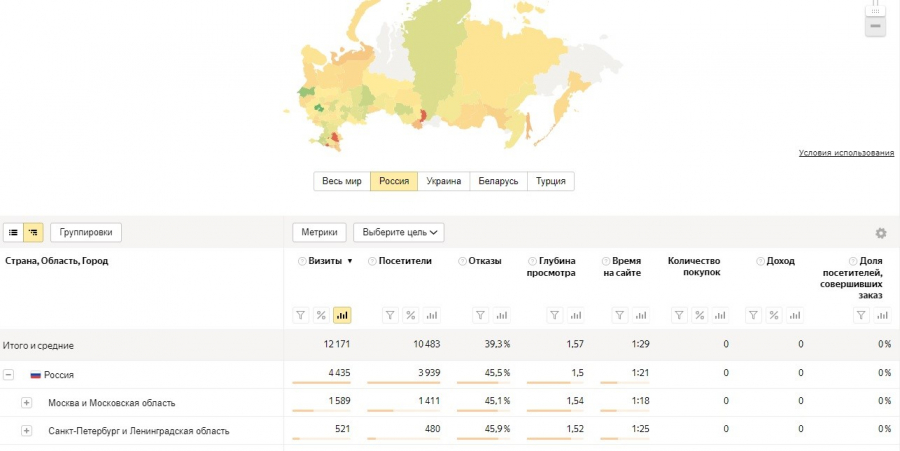Click percent icon under Посетители column
This screenshot has height=451, width=900.
point(410,315)
